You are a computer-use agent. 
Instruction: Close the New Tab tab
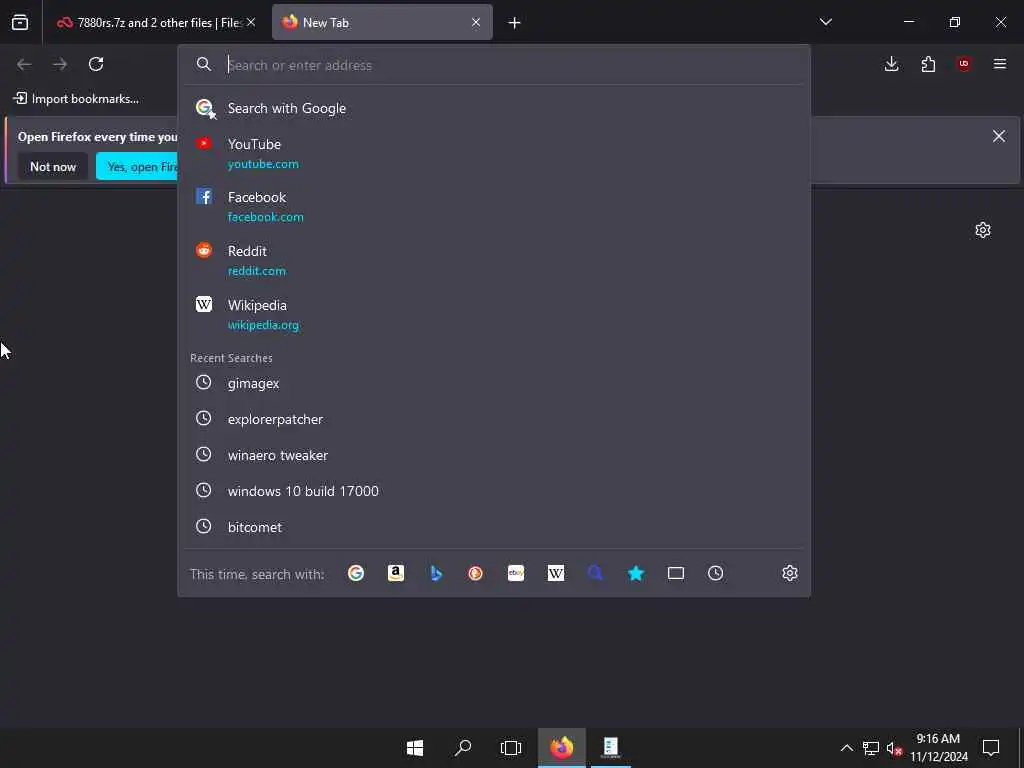point(476,22)
